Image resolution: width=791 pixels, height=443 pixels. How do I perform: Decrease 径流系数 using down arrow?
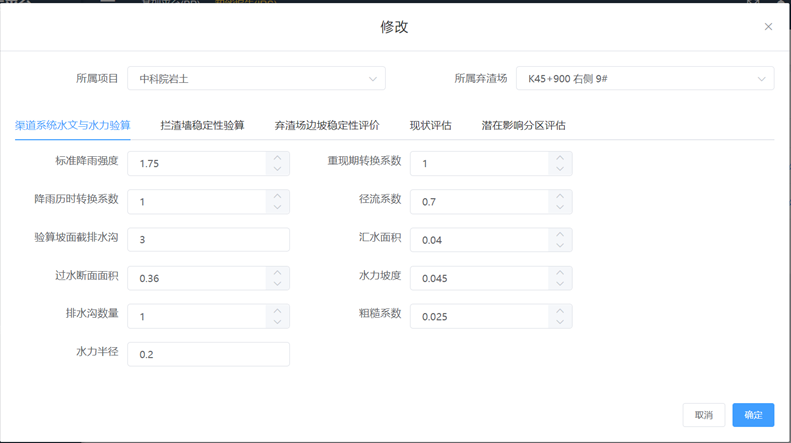560,208
